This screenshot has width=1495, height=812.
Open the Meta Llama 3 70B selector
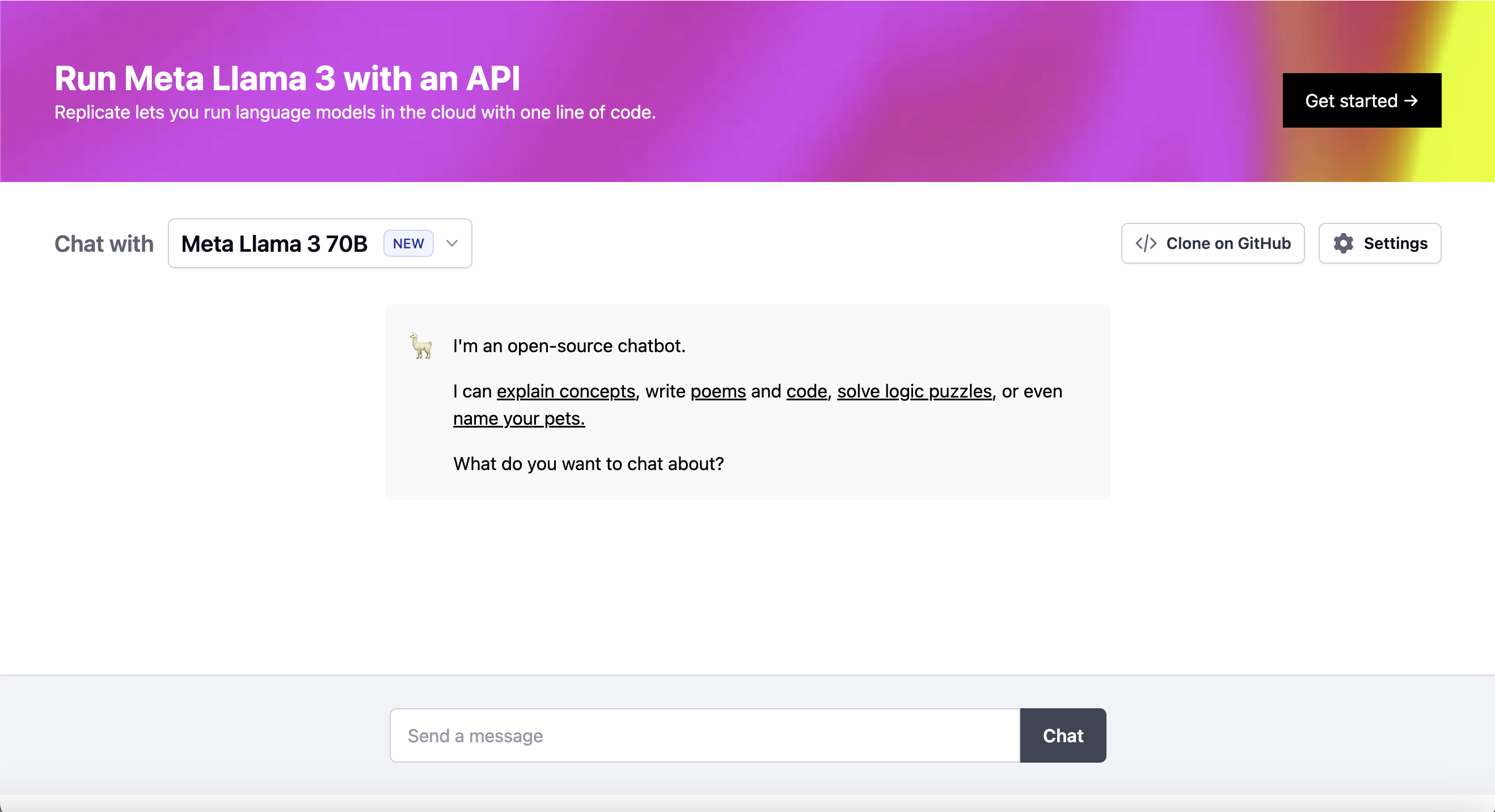point(274,243)
